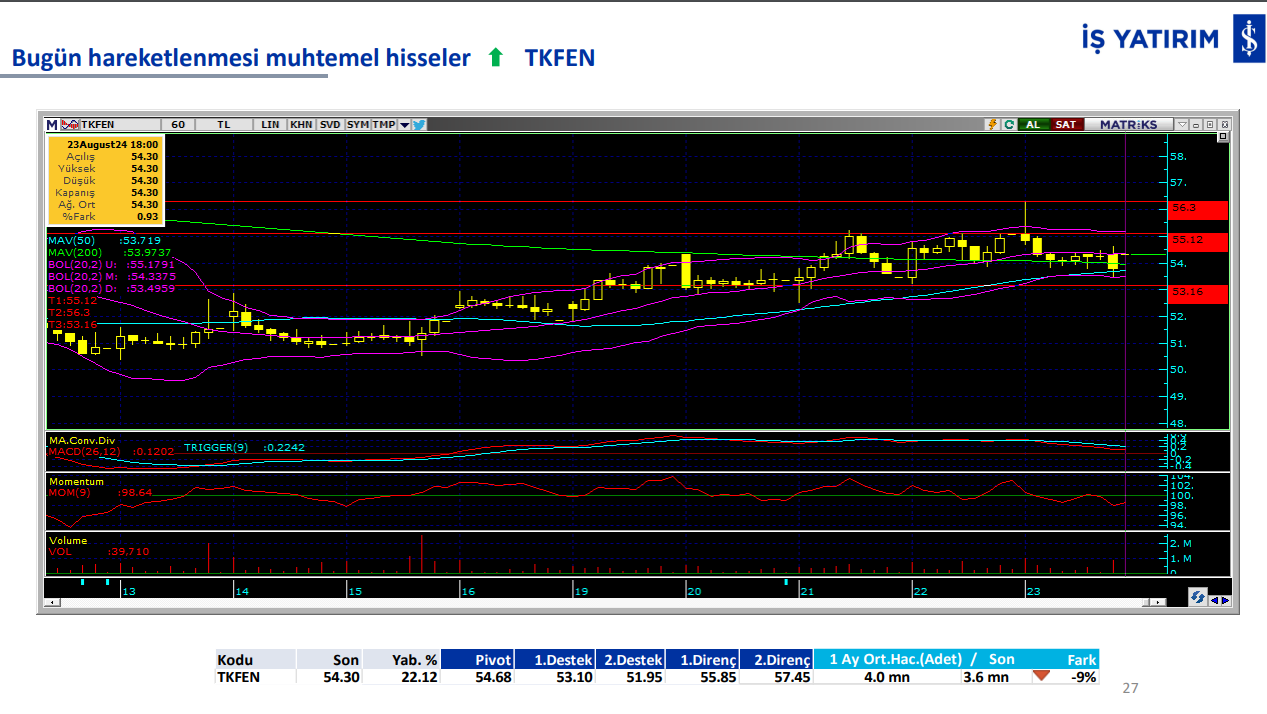The height and width of the screenshot is (714, 1267).
Task: Click the green AL buy button
Action: coord(1032,125)
